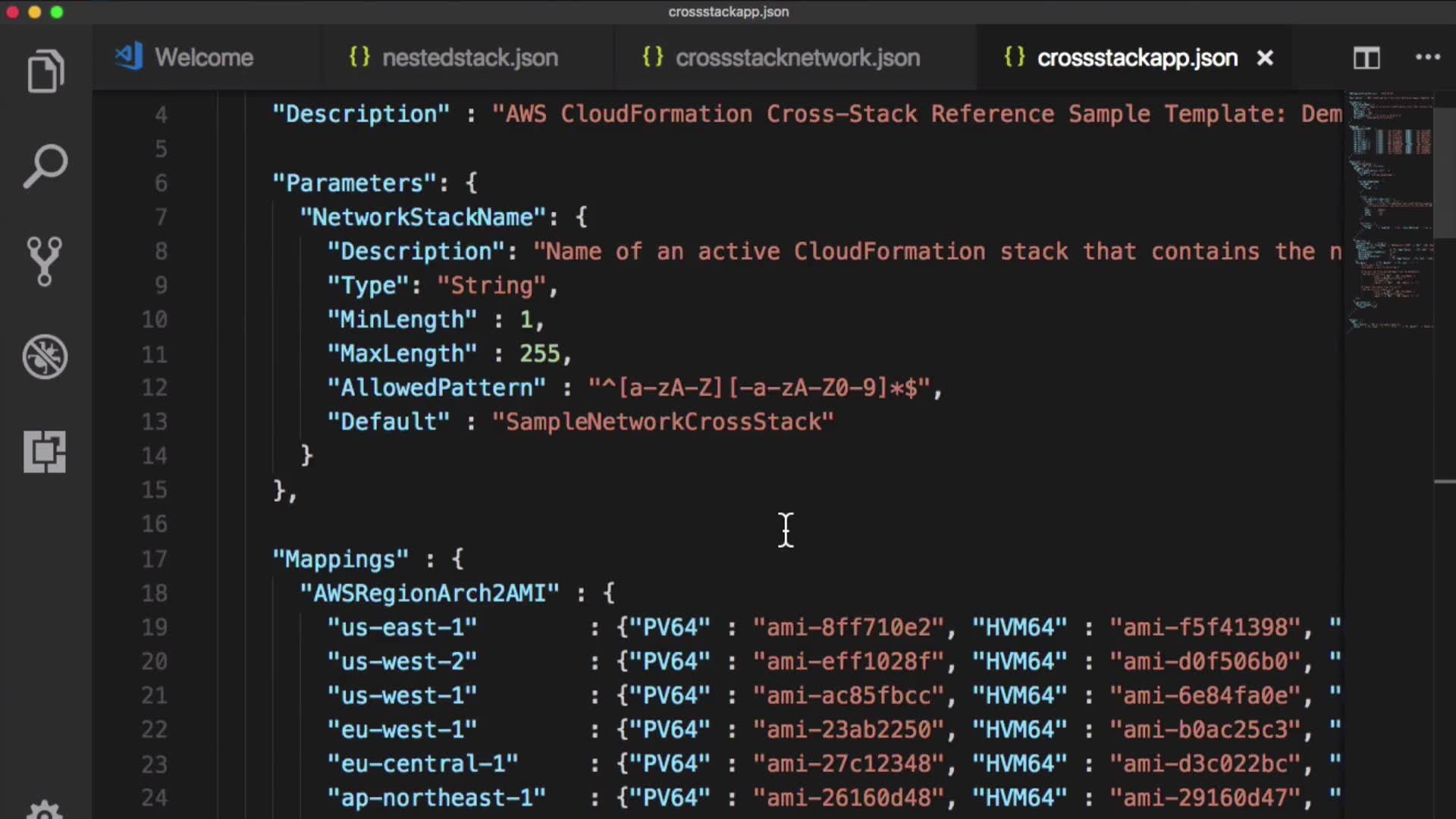The width and height of the screenshot is (1456, 819).
Task: Collapse the Parameters block at line 6
Action: (199, 183)
